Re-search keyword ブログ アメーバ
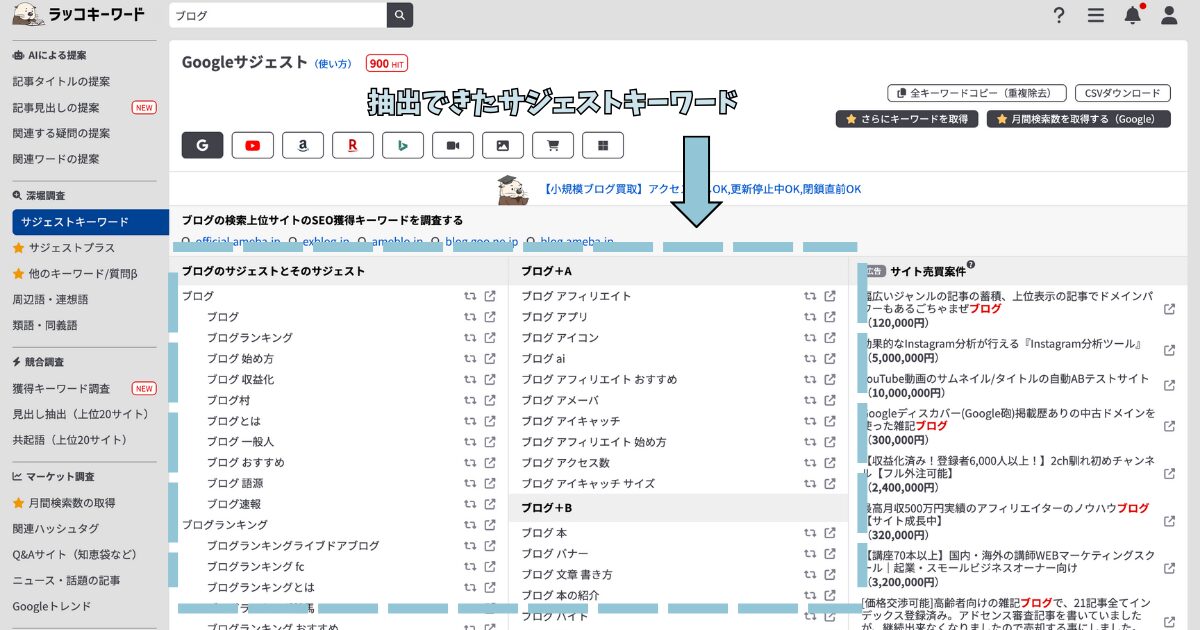 coord(810,400)
